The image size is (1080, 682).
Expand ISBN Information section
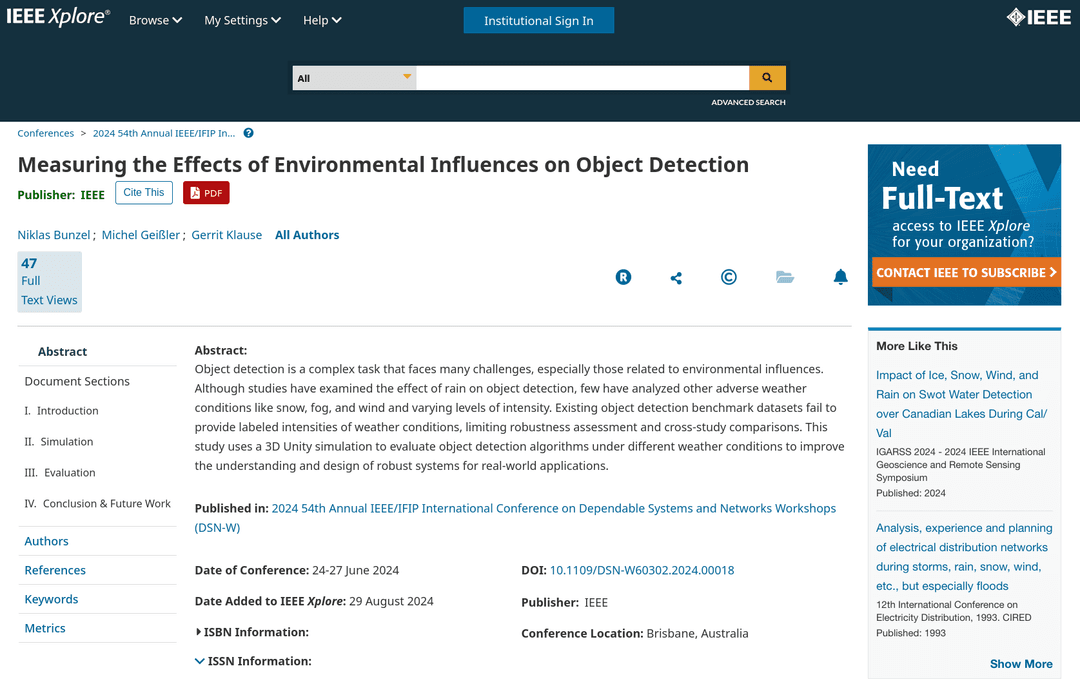[252, 632]
